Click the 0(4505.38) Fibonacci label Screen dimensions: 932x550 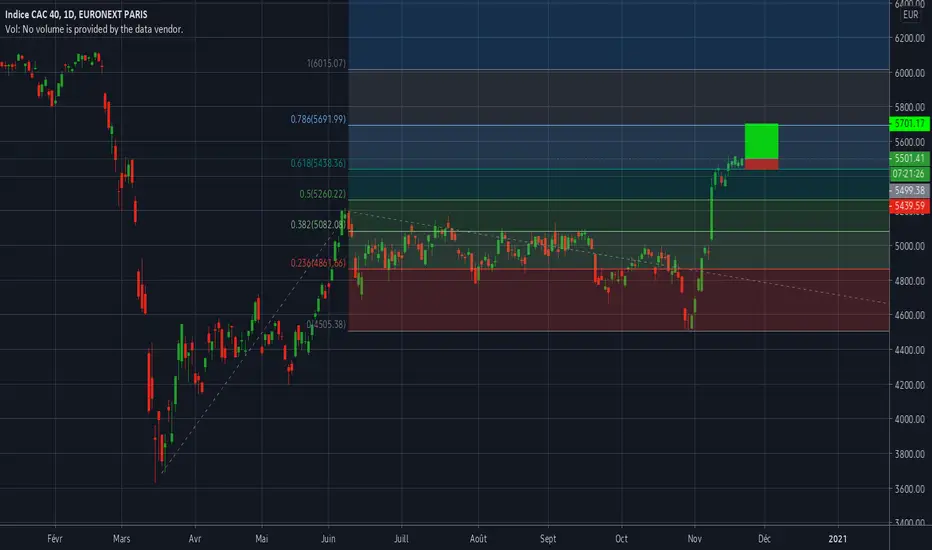[x=326, y=324]
